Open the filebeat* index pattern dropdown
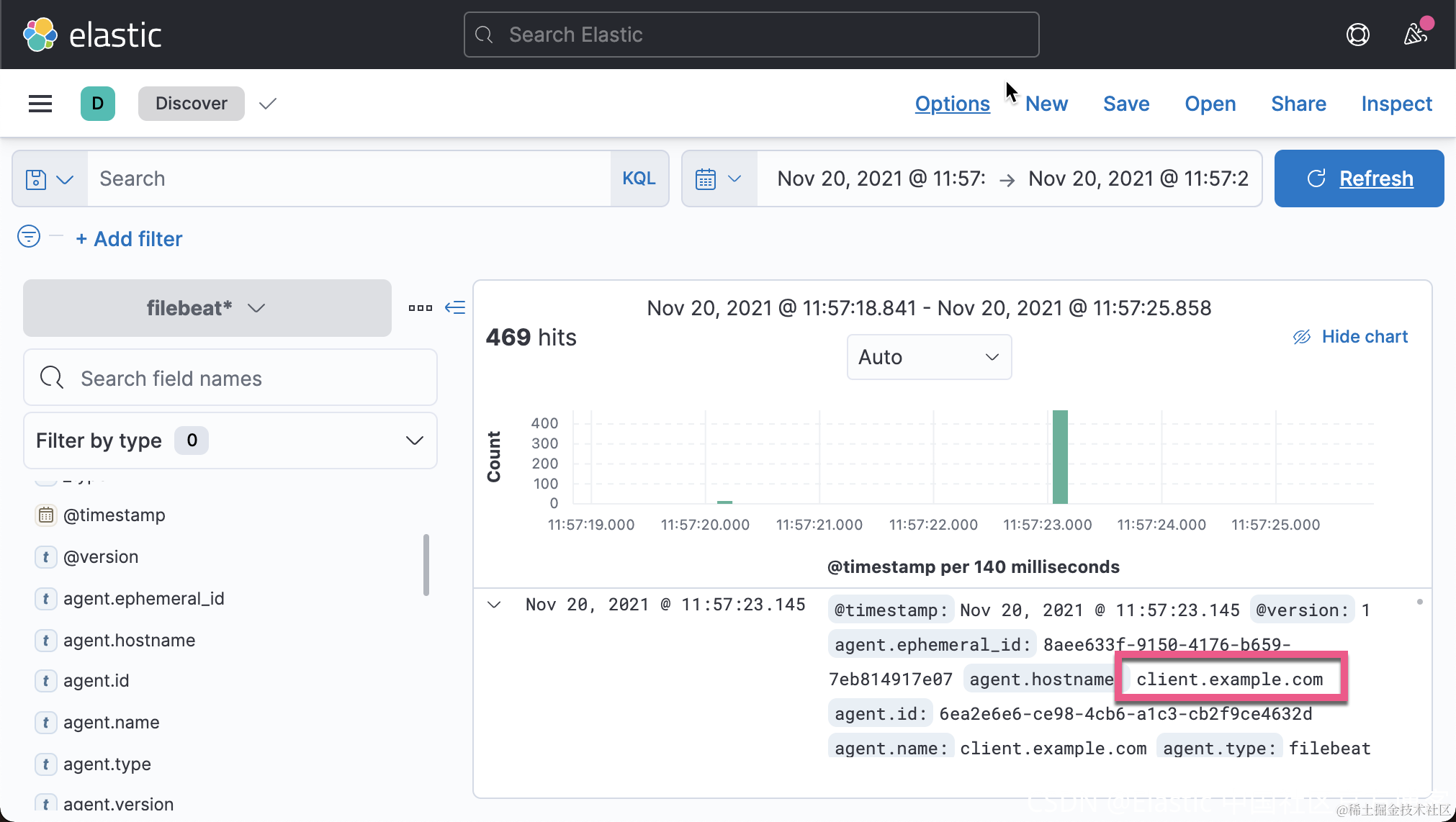This screenshot has height=822, width=1456. [207, 308]
